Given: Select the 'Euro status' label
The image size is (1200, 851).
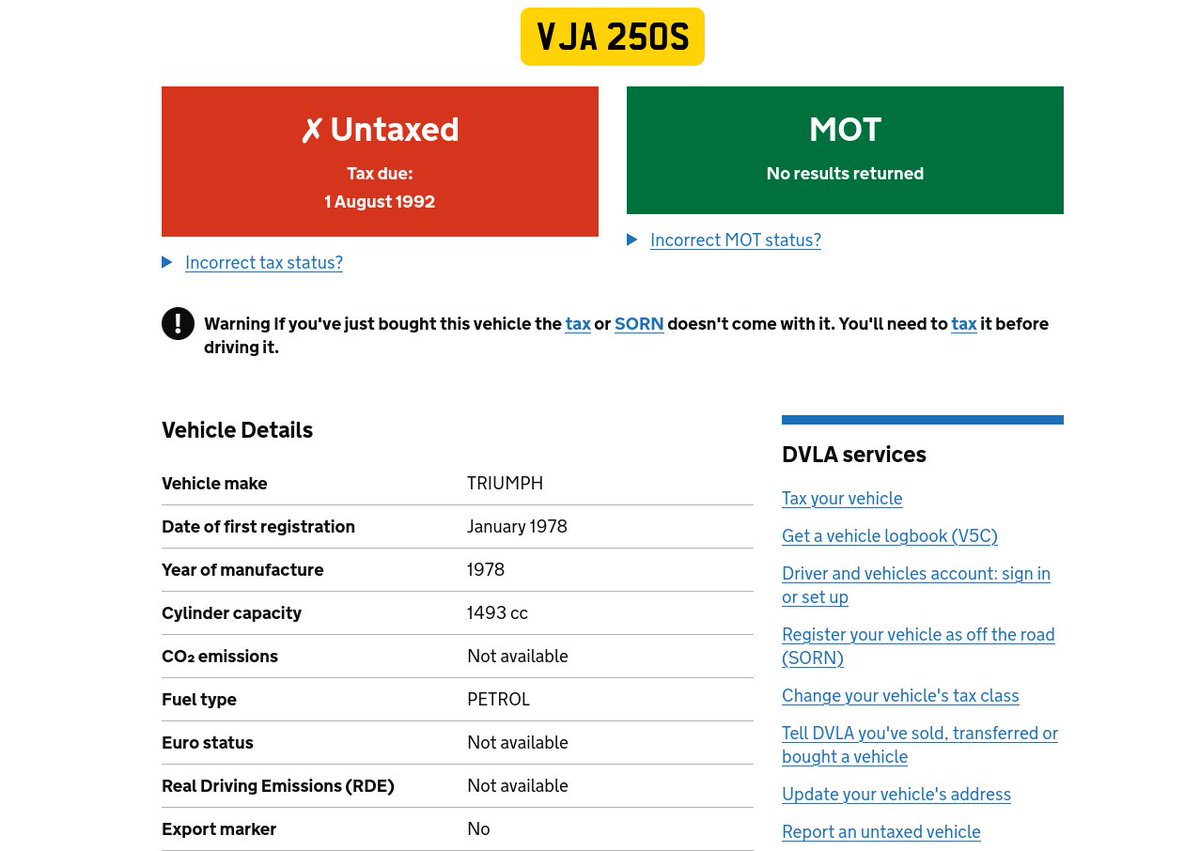Looking at the screenshot, I should click(207, 742).
